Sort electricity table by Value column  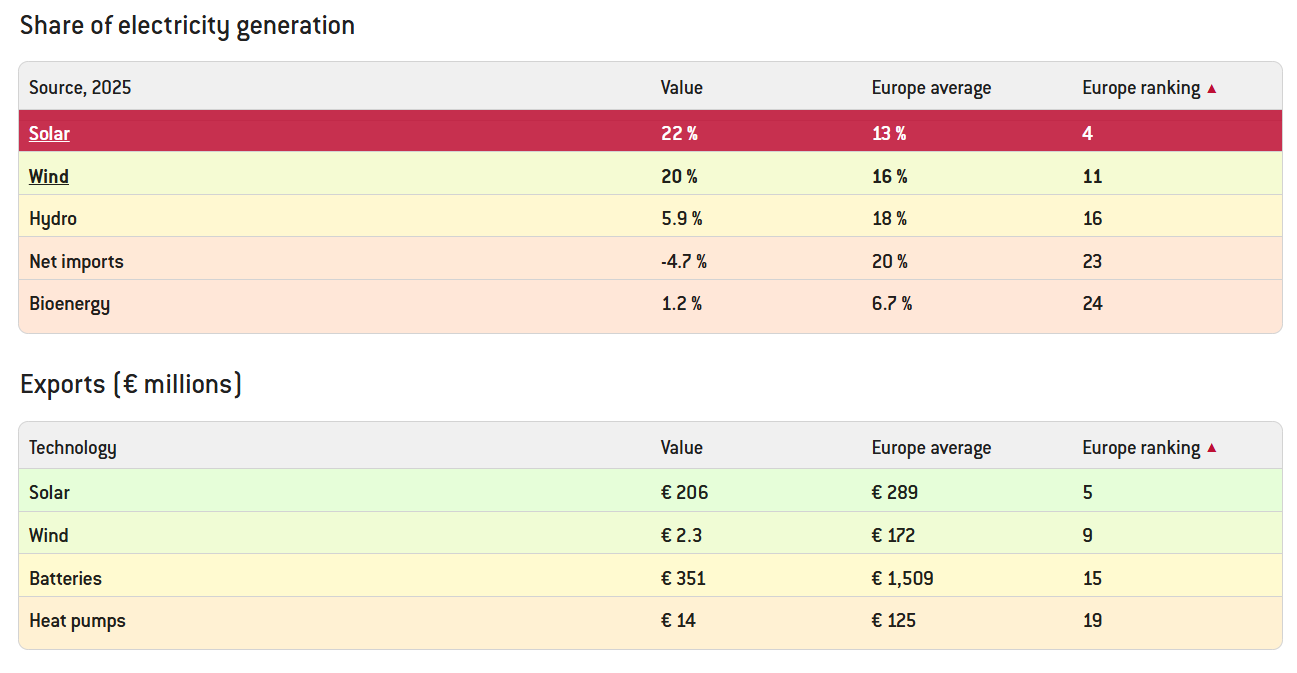click(681, 88)
